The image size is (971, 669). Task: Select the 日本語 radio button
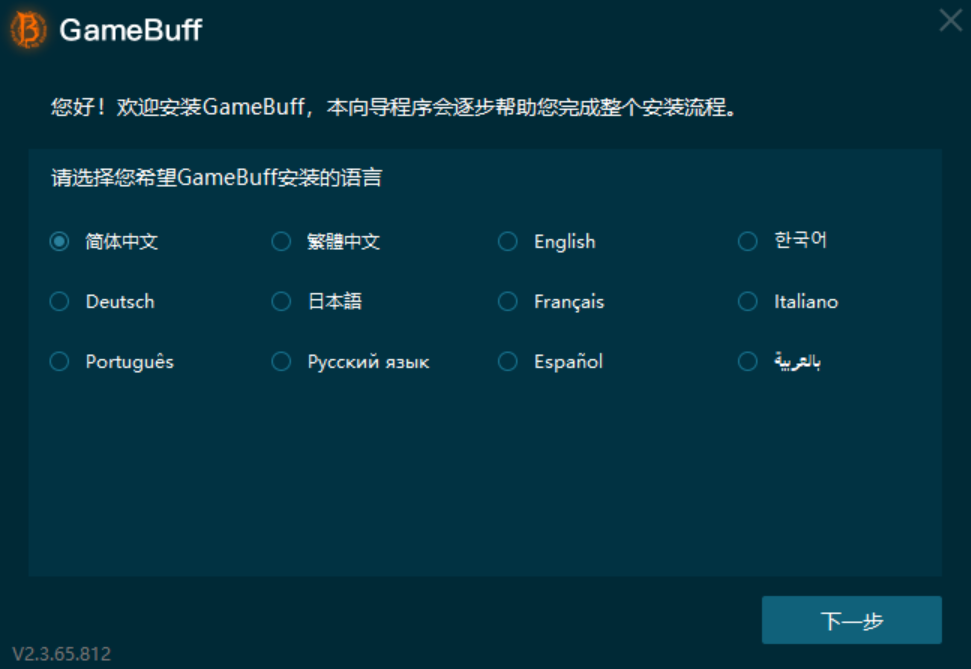pos(281,302)
